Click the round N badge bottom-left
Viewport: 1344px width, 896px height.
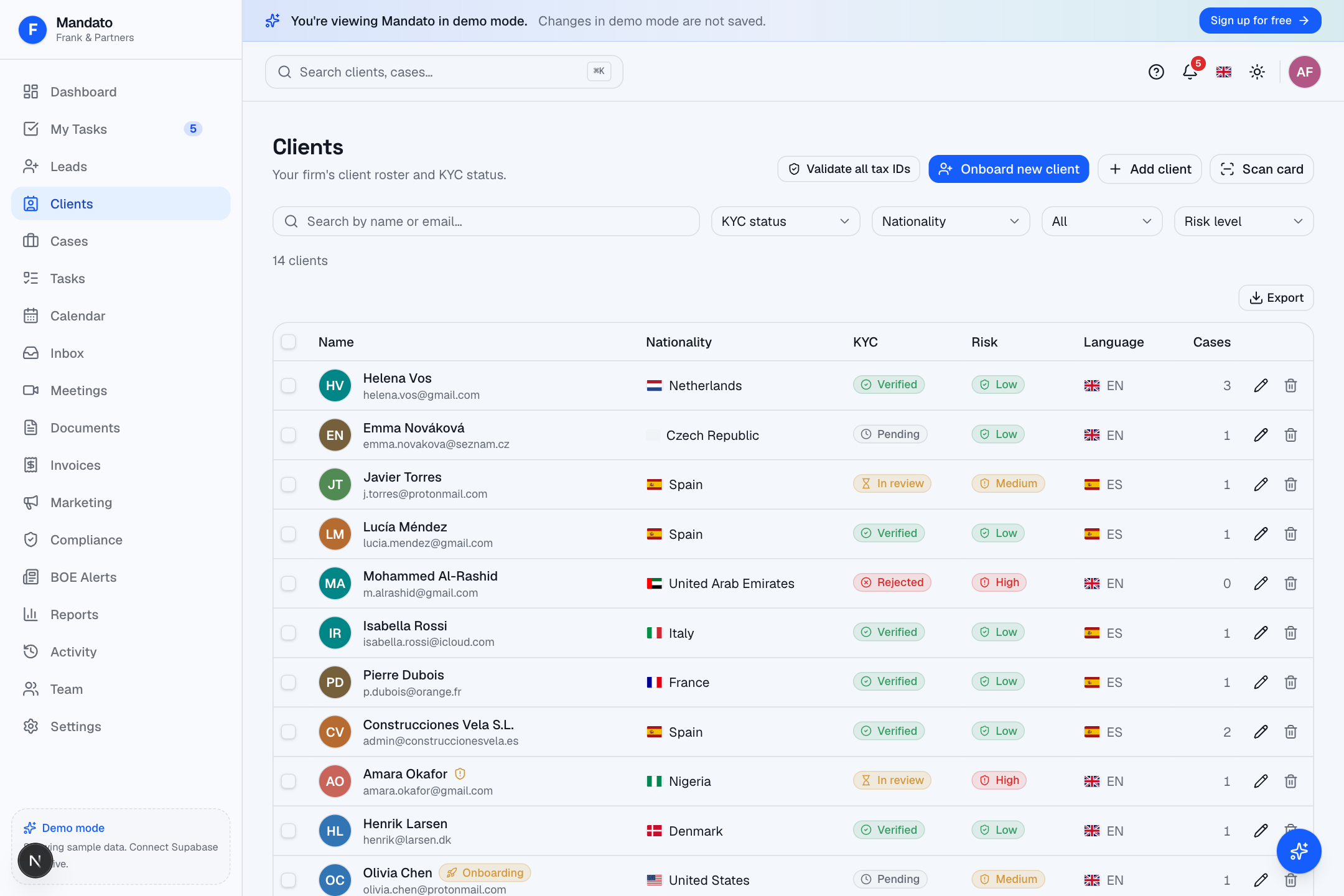coord(35,861)
